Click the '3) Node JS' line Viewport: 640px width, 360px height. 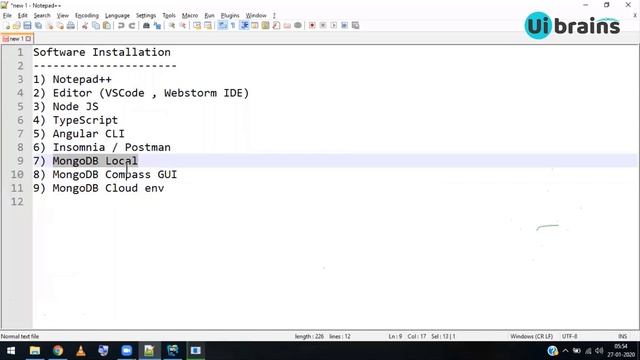click(x=66, y=107)
